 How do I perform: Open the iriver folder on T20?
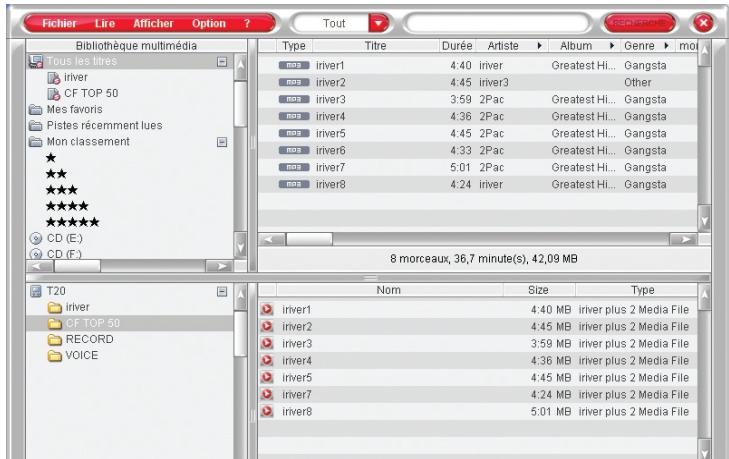click(55, 307)
